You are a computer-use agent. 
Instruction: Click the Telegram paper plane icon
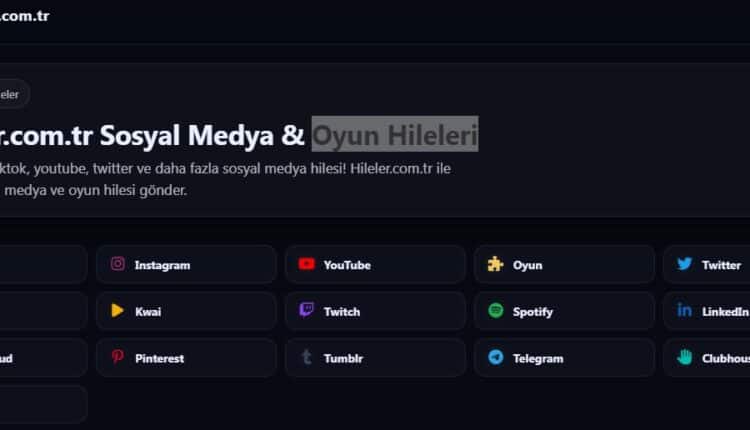coord(495,357)
